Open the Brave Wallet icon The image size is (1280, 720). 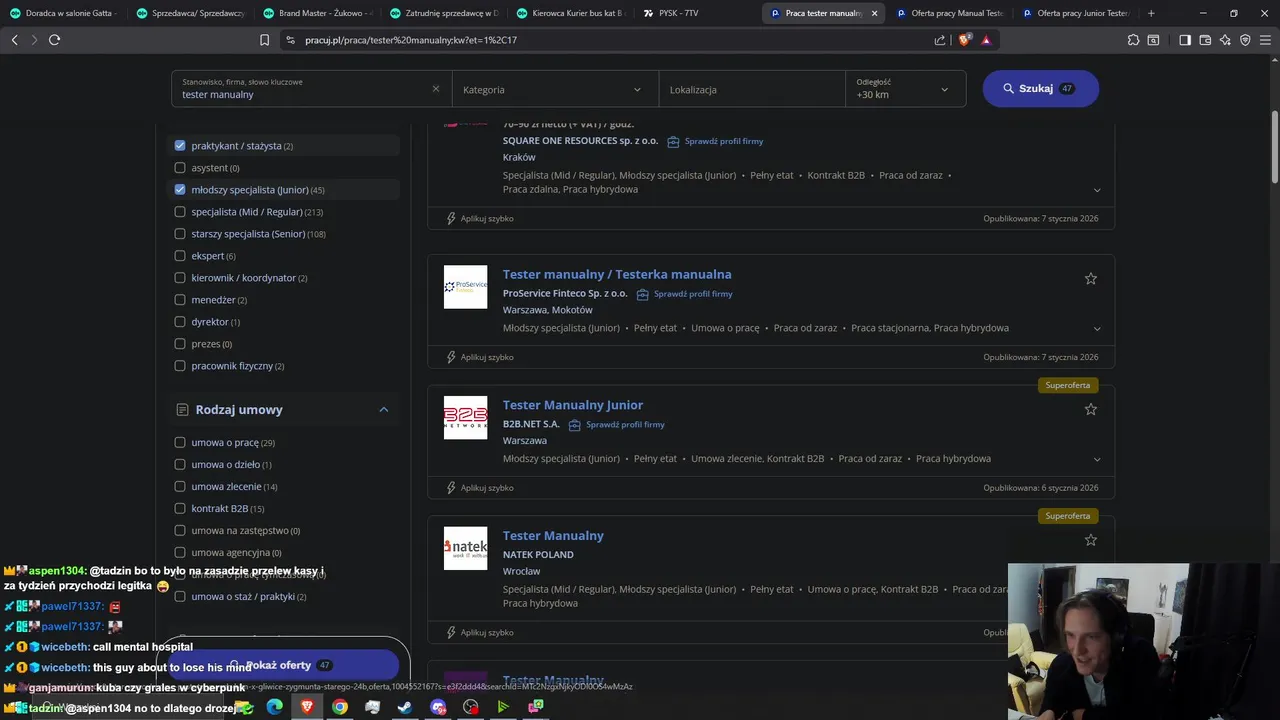1205,40
